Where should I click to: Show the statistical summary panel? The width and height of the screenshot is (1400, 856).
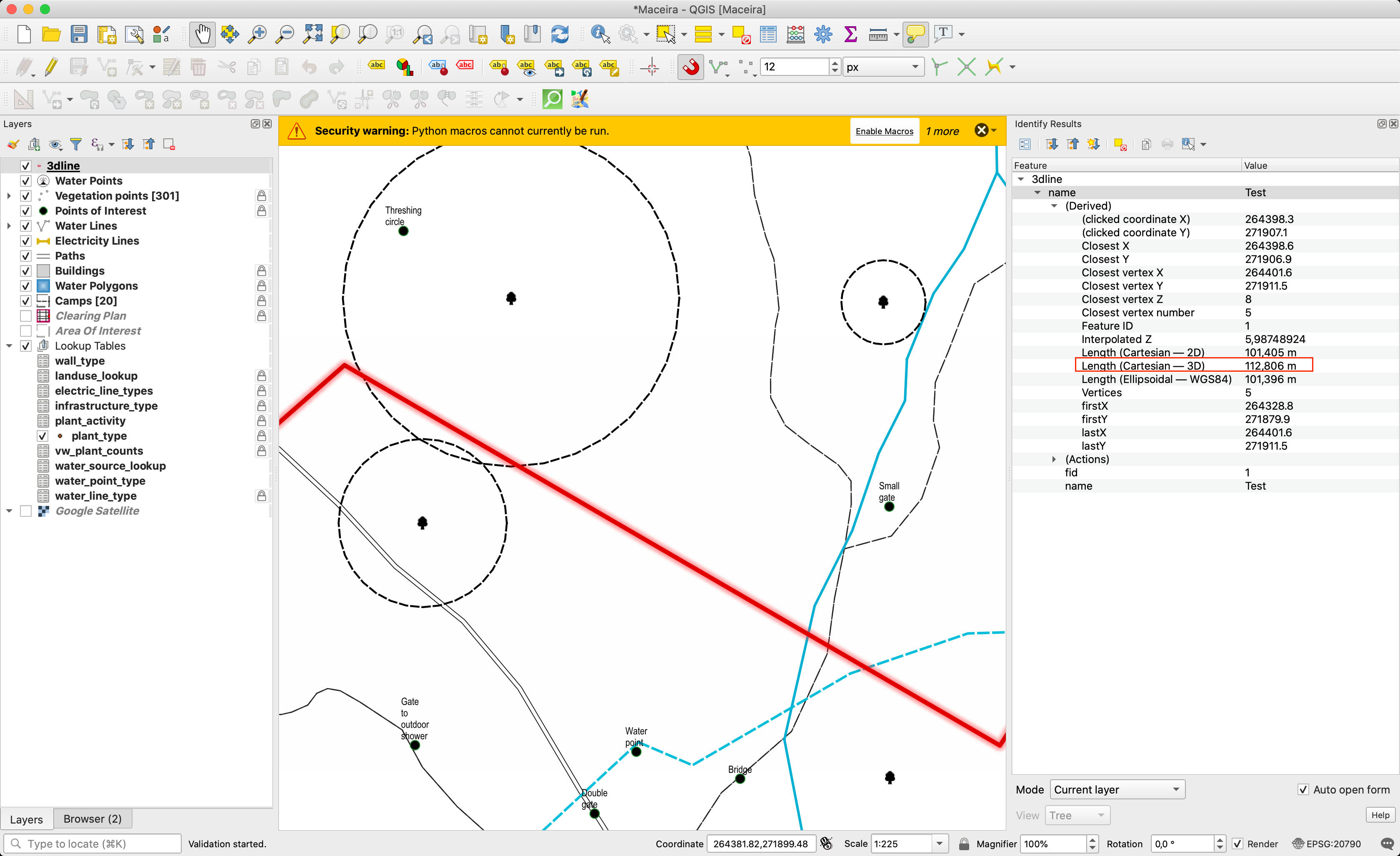click(x=850, y=34)
